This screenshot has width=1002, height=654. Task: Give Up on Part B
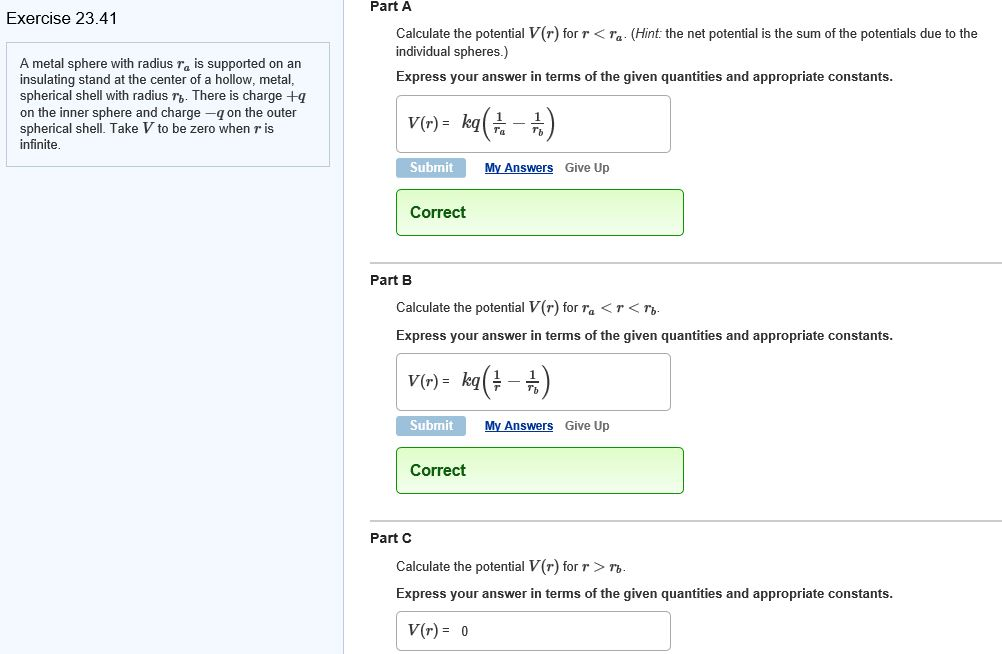tap(587, 425)
